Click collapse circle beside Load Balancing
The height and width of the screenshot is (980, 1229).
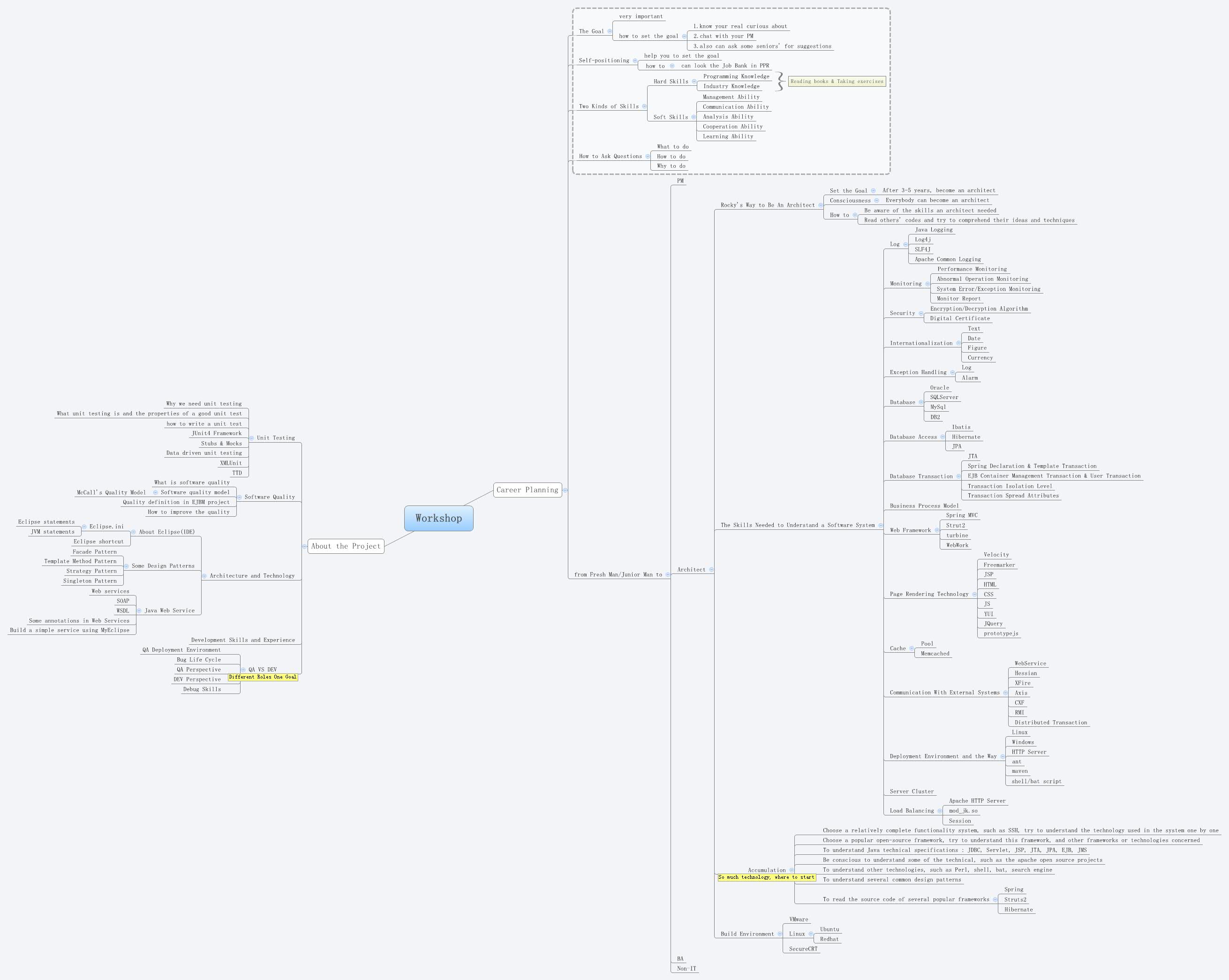coord(939,811)
